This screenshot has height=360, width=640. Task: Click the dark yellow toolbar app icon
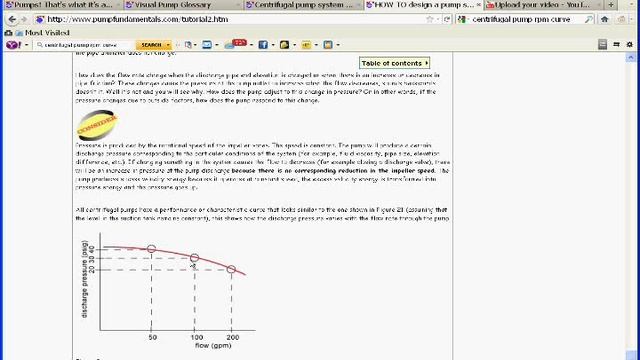284,45
